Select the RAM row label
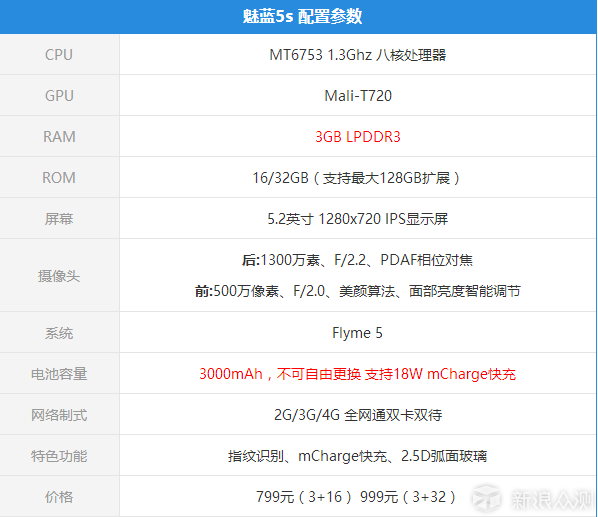The image size is (598, 517). point(59,136)
